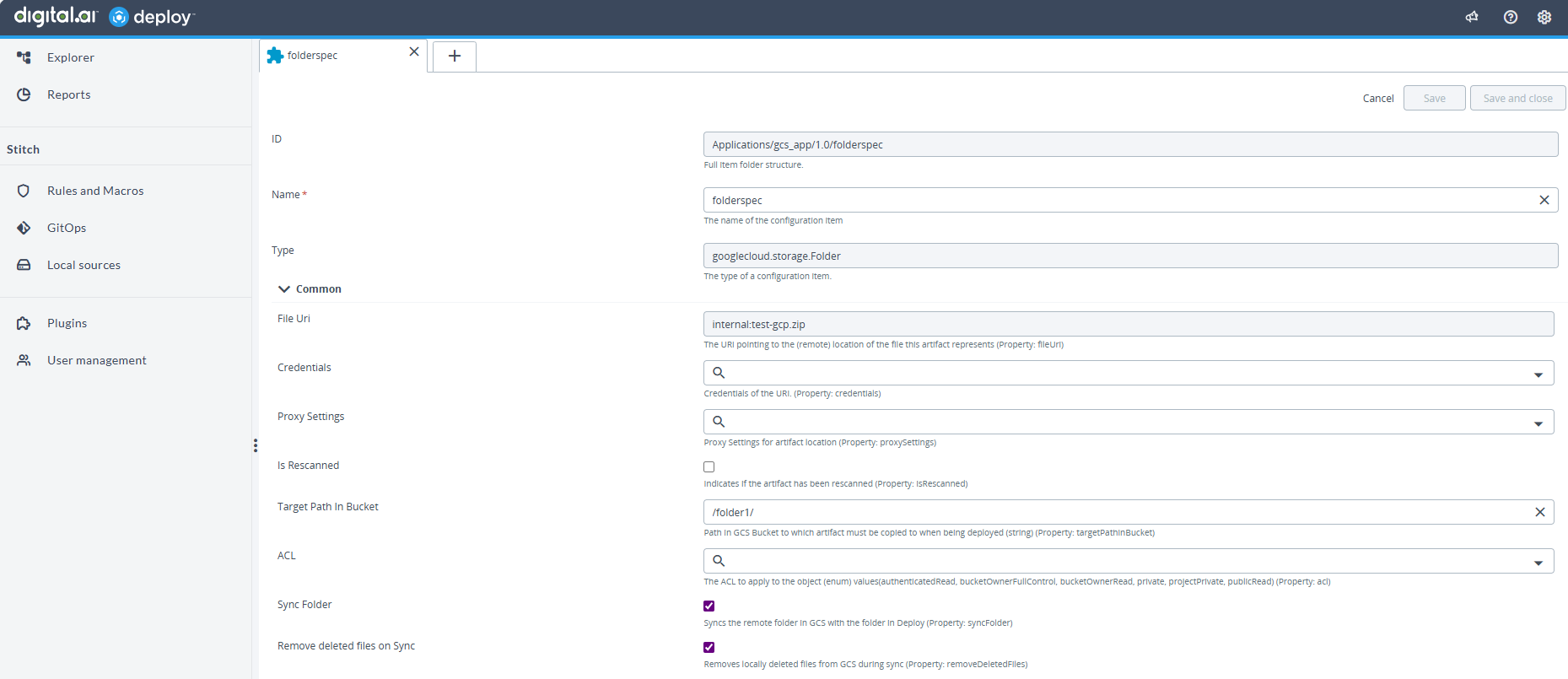Open the settings gear icon
Image resolution: width=1568 pixels, height=679 pixels.
[1544, 17]
